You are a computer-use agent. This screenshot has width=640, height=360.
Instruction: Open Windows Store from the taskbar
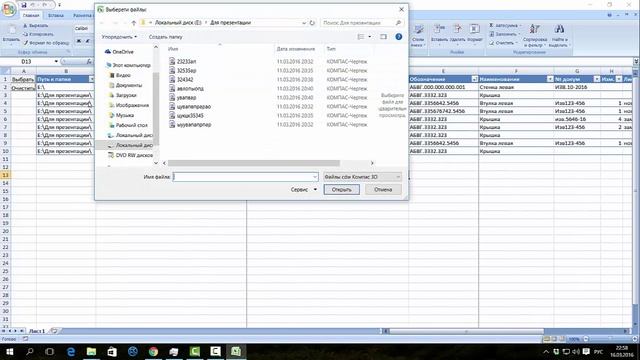tap(112, 351)
